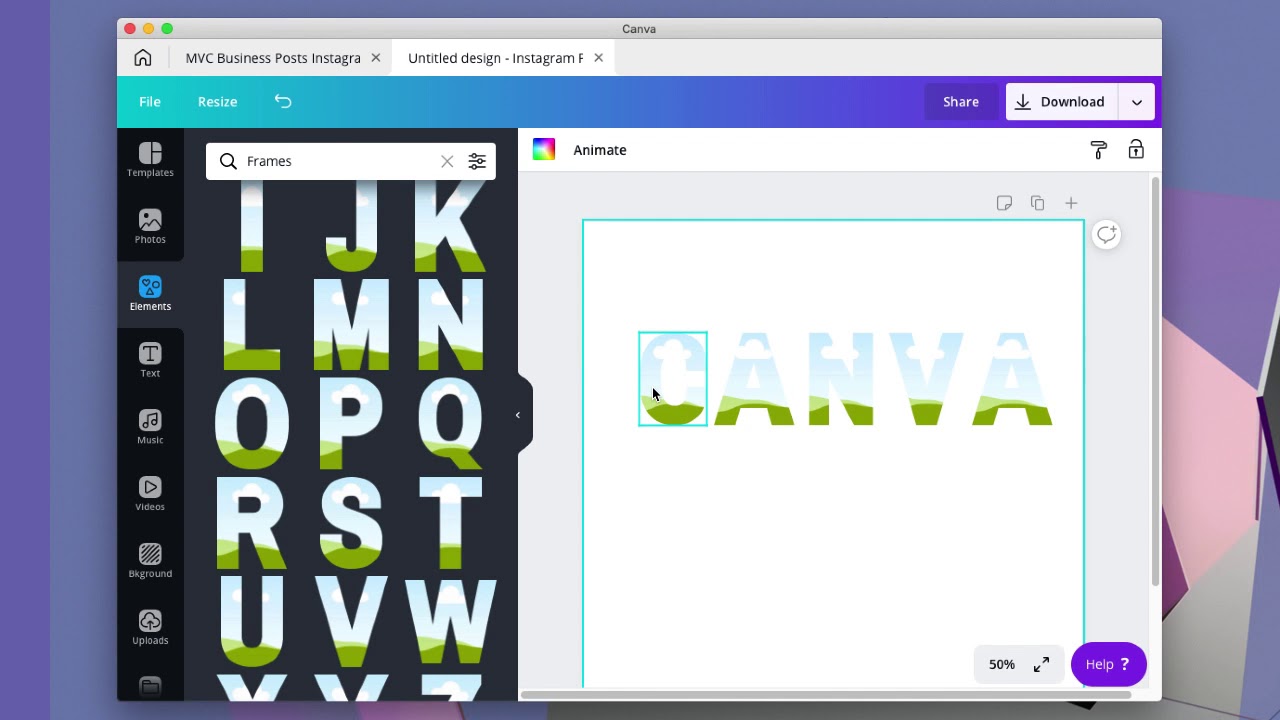Image resolution: width=1280 pixels, height=720 pixels.
Task: Click the duplicate page icon
Action: point(1037,202)
